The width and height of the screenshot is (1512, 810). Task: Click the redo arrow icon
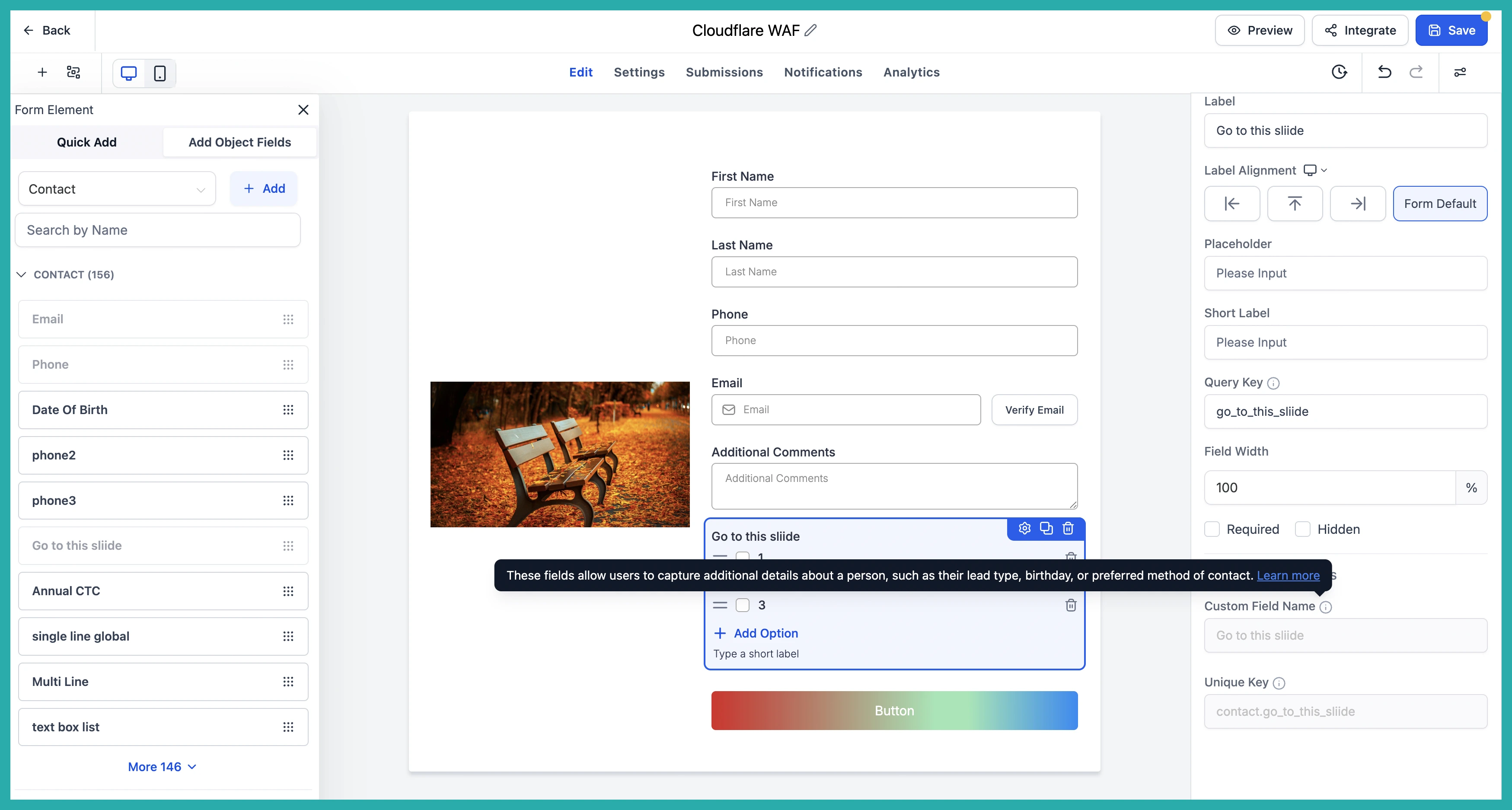(x=1416, y=72)
